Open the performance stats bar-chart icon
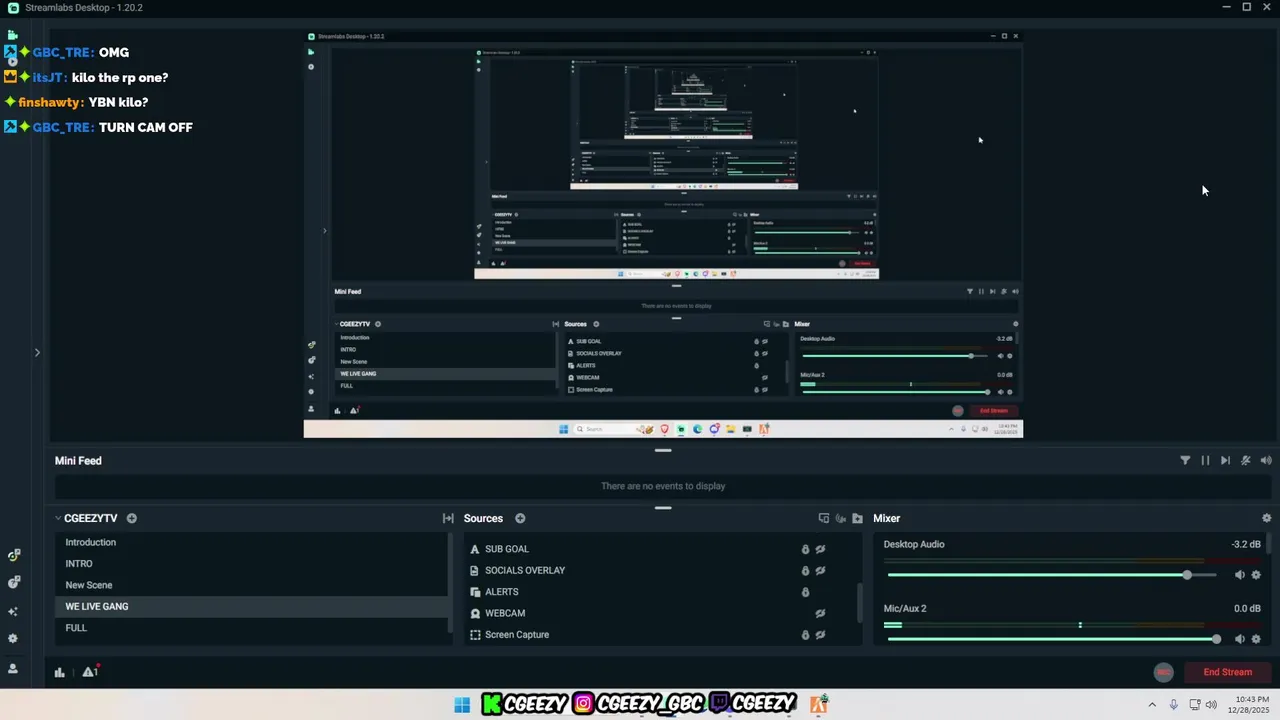The image size is (1280, 720). [60, 672]
